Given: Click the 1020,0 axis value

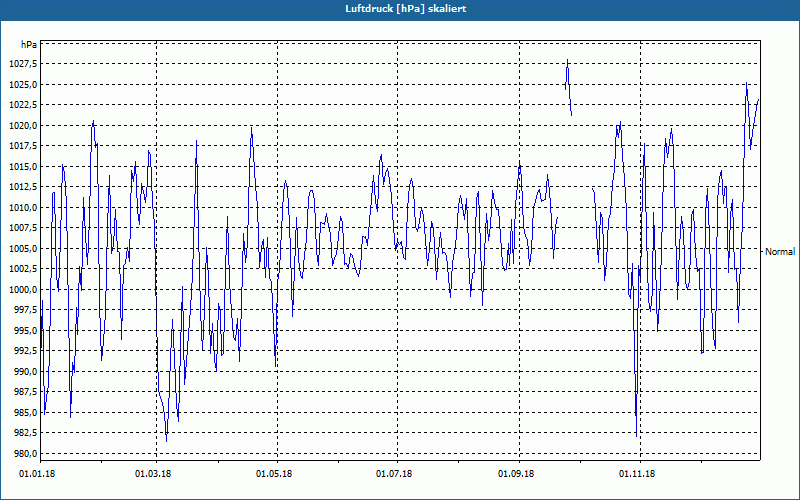Looking at the screenshot, I should coord(22,126).
